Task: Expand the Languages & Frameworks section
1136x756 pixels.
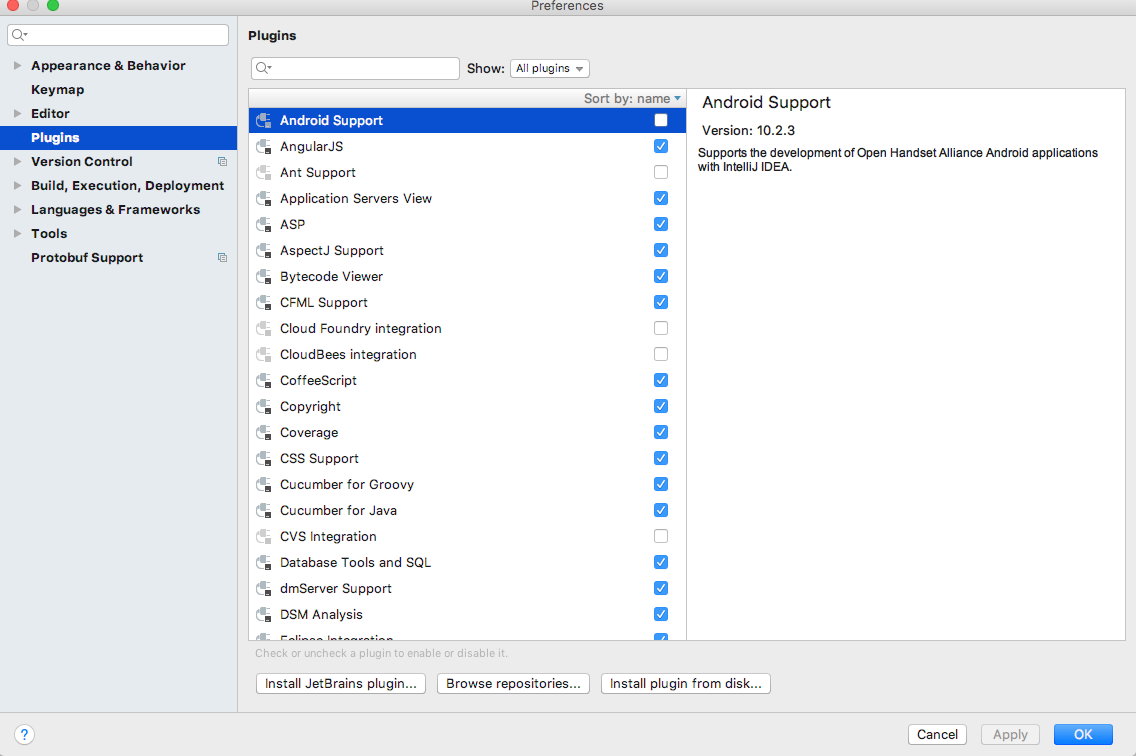Action: coord(17,209)
